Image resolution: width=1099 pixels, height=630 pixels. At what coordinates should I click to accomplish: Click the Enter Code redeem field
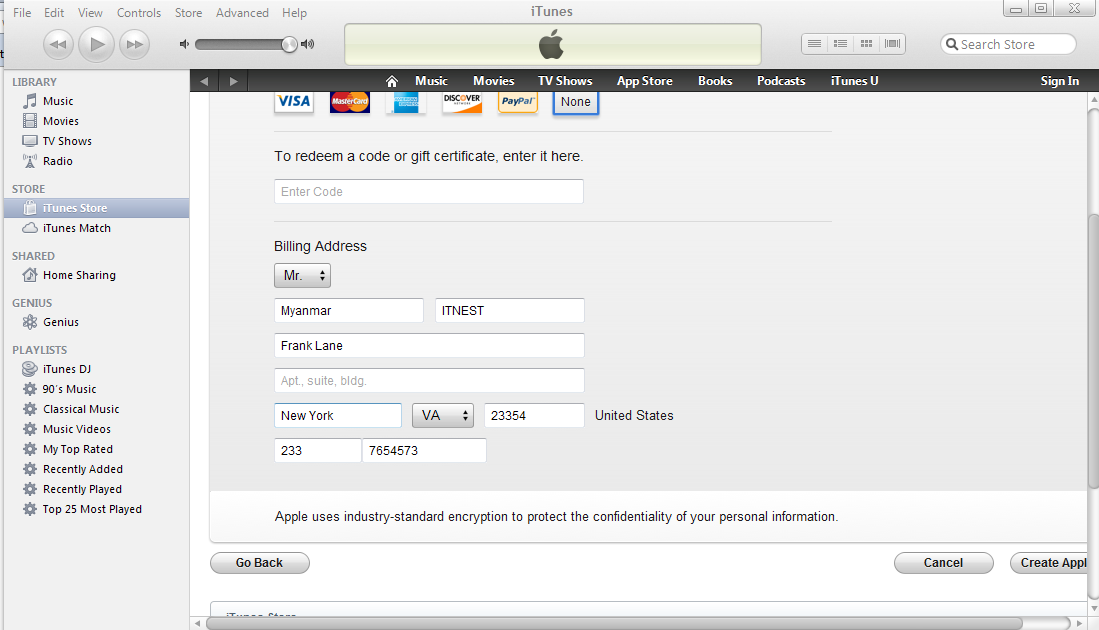coord(429,191)
